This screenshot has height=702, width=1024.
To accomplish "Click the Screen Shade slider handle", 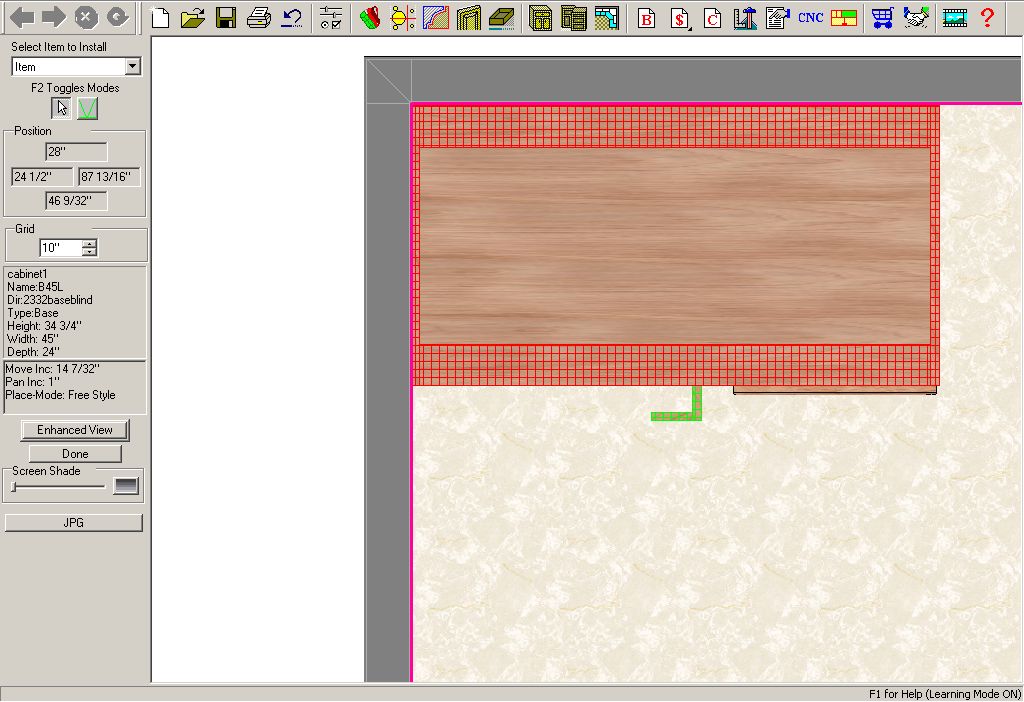I will coord(14,487).
